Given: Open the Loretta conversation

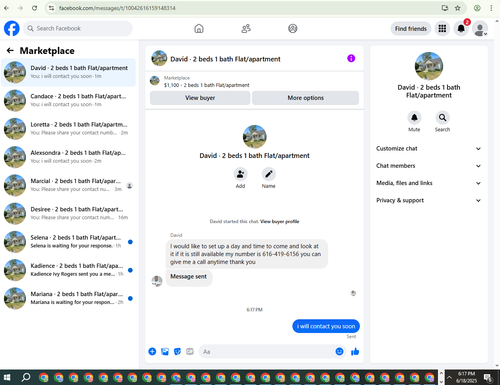Looking at the screenshot, I should [x=68, y=128].
